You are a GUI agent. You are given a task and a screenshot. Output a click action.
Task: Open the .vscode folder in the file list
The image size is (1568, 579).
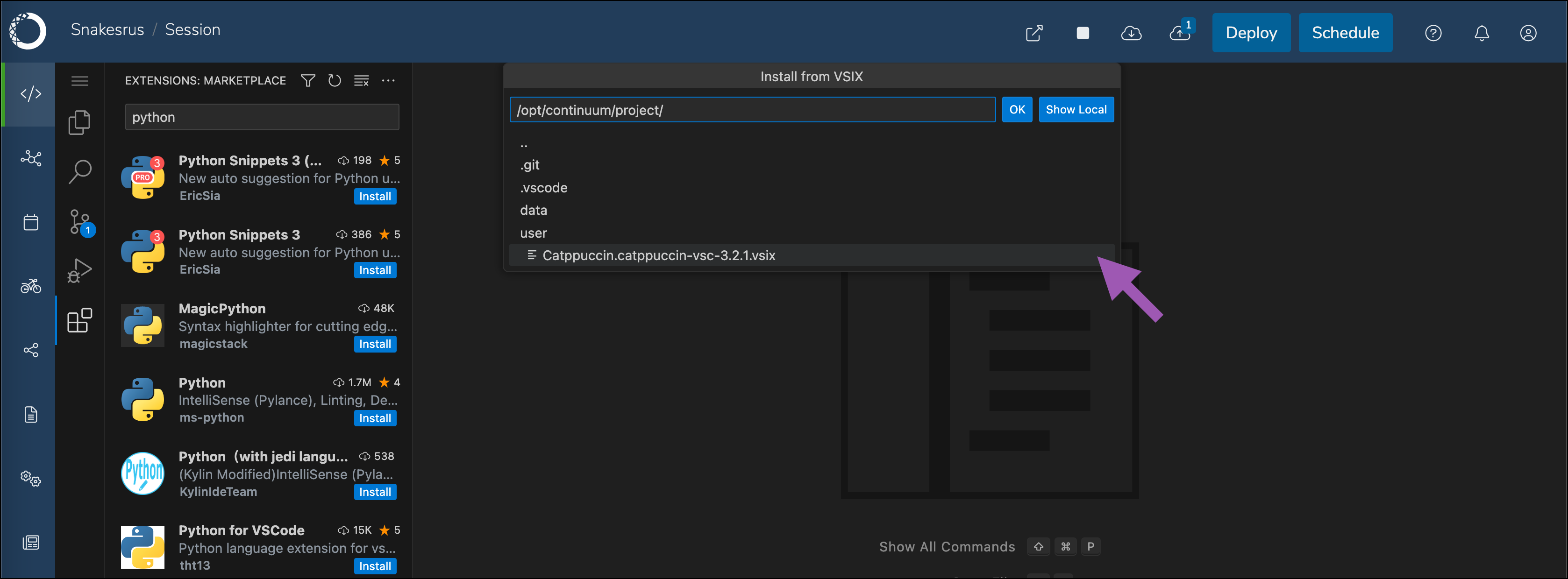543,188
